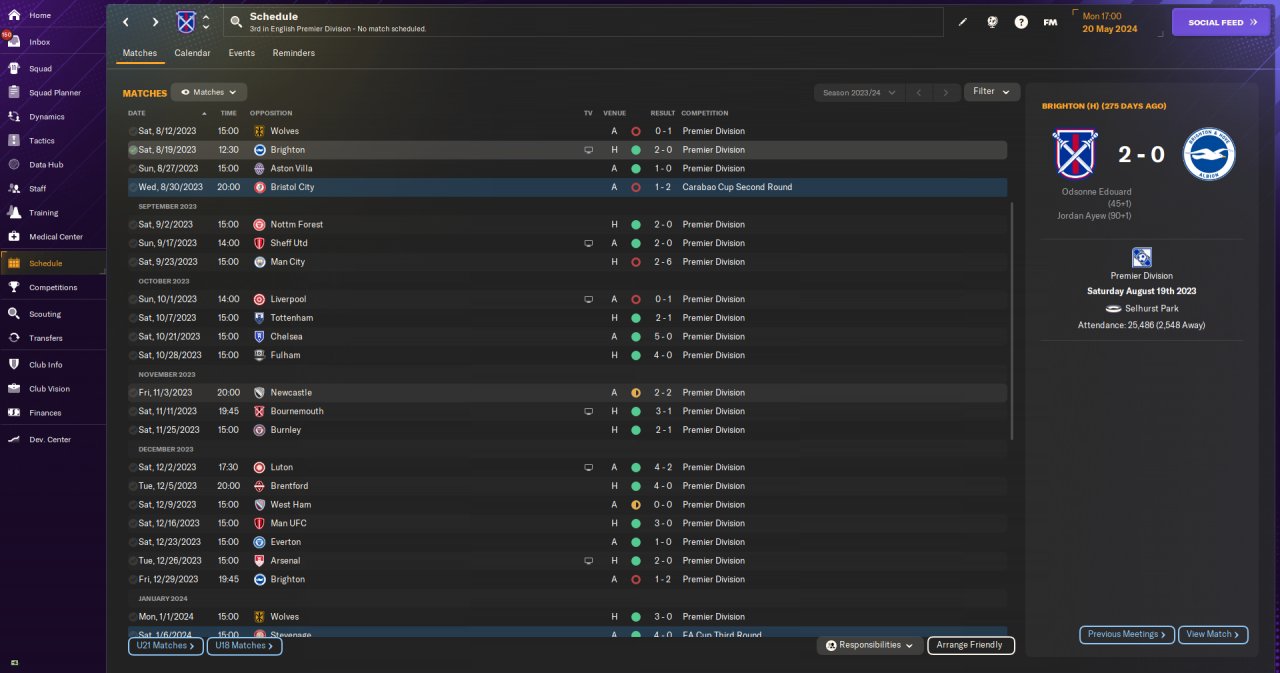
Task: Click the Social Feed button
Action: tap(1220, 22)
